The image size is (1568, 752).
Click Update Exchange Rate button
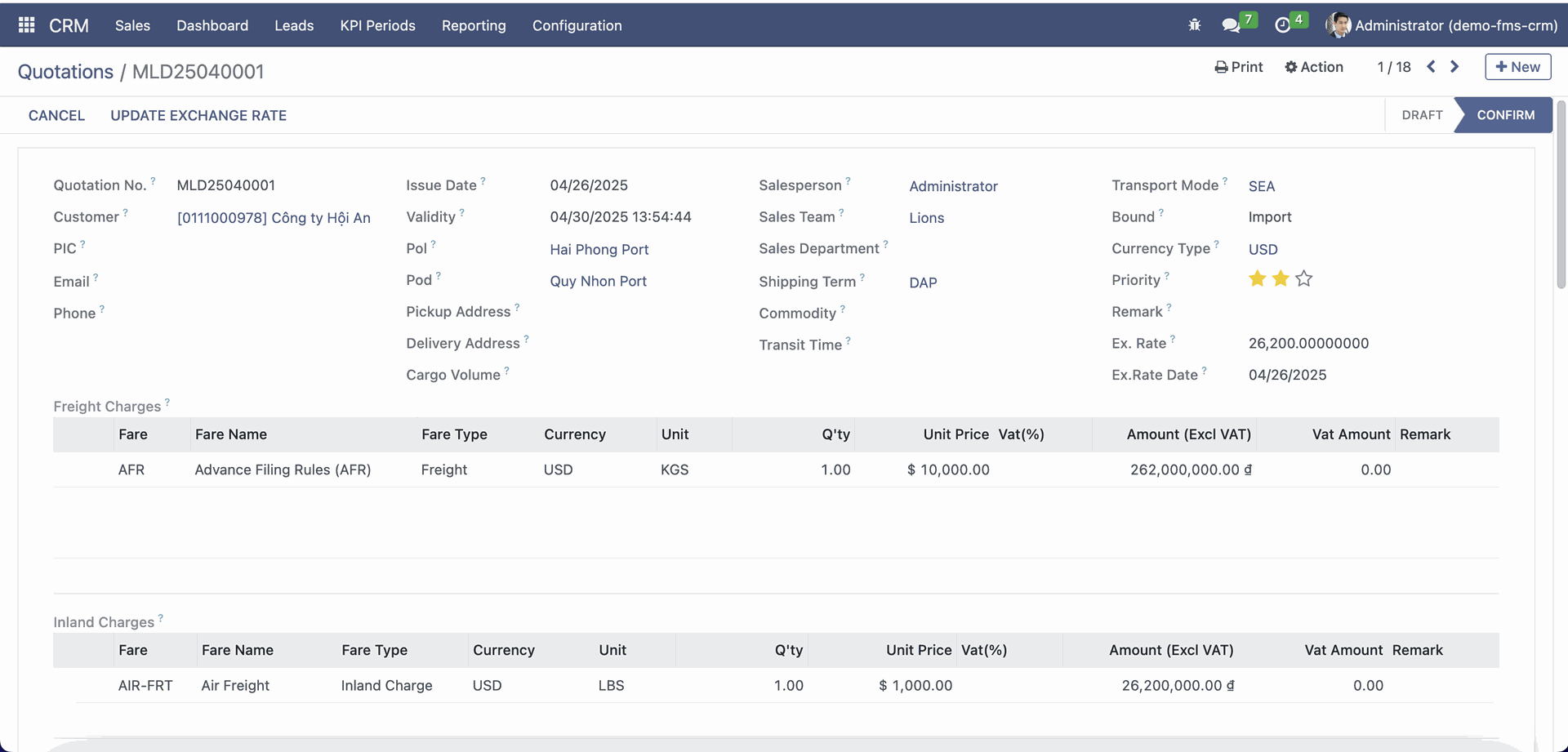[x=198, y=115]
